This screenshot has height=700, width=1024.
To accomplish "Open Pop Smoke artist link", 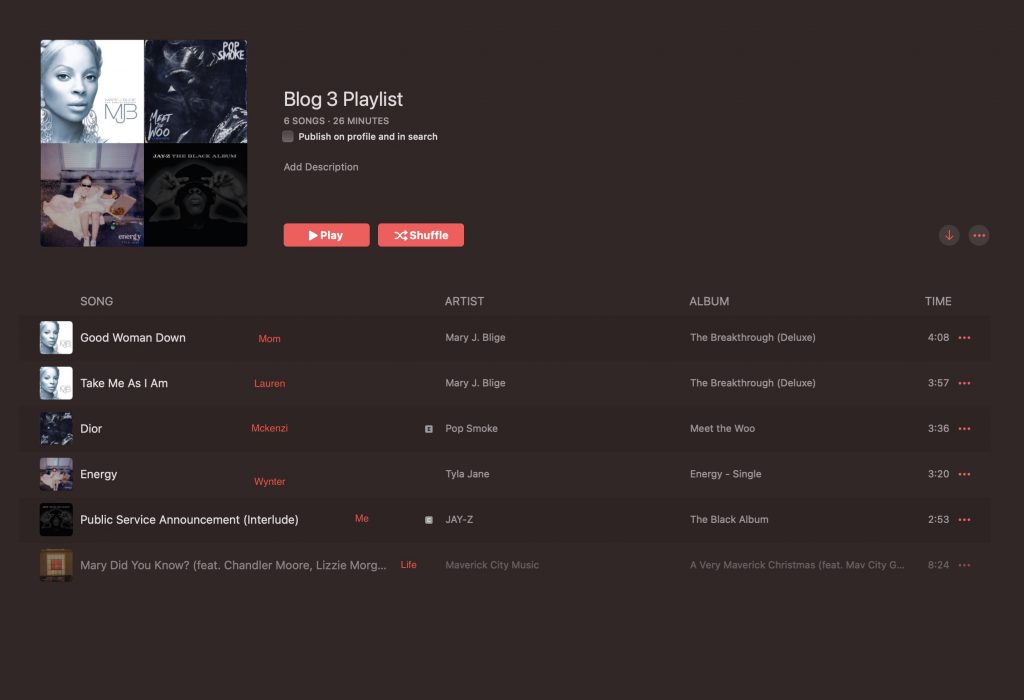I will [472, 429].
